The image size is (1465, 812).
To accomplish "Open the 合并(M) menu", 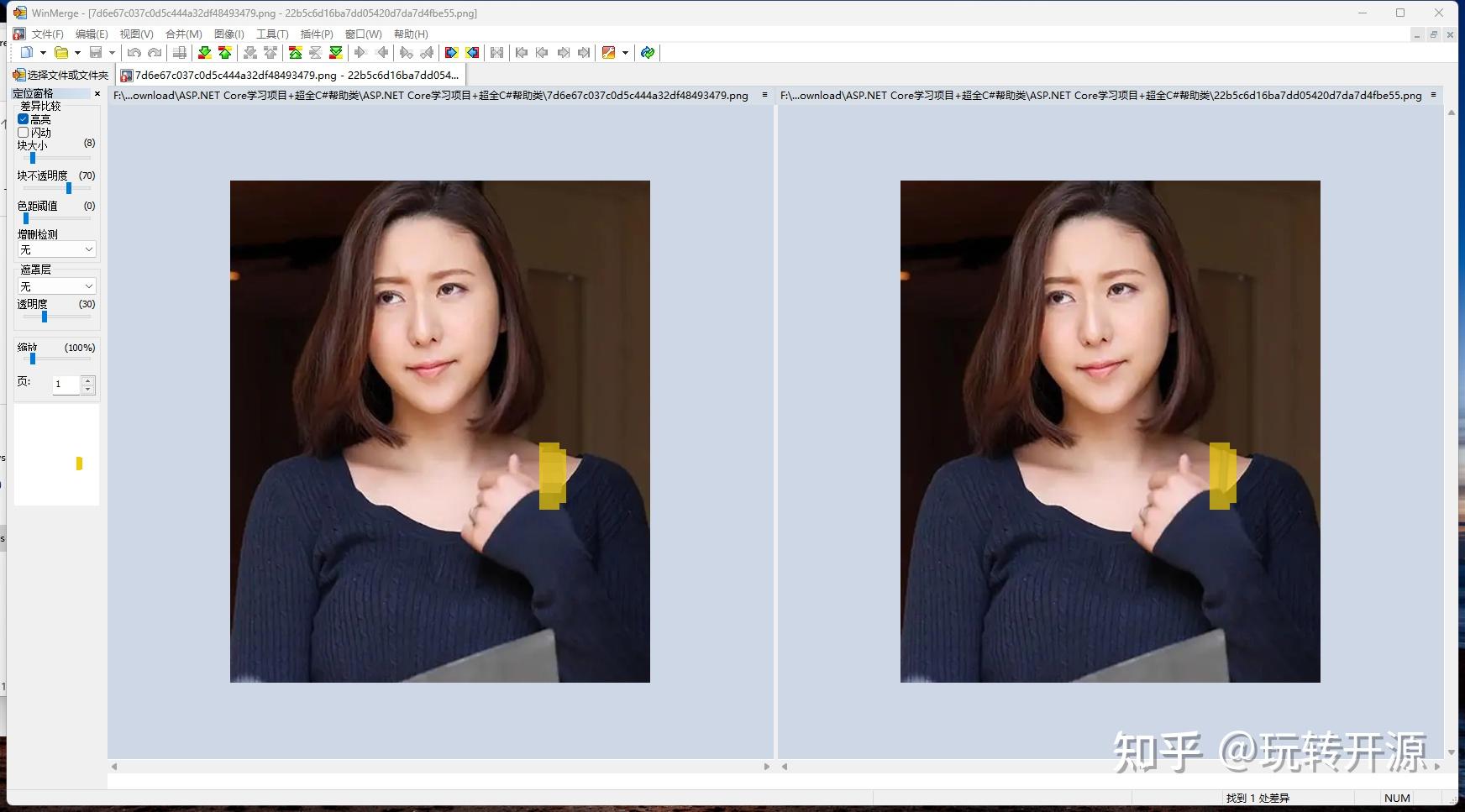I will (183, 34).
